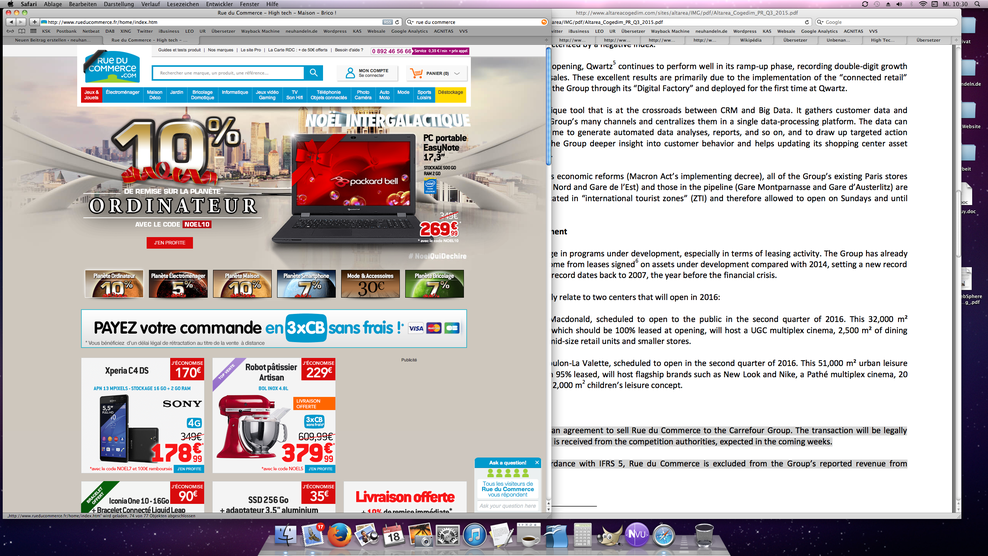988x556 pixels.
Task: Open TextEdit pen-and-paper Dock icon
Action: [502, 536]
